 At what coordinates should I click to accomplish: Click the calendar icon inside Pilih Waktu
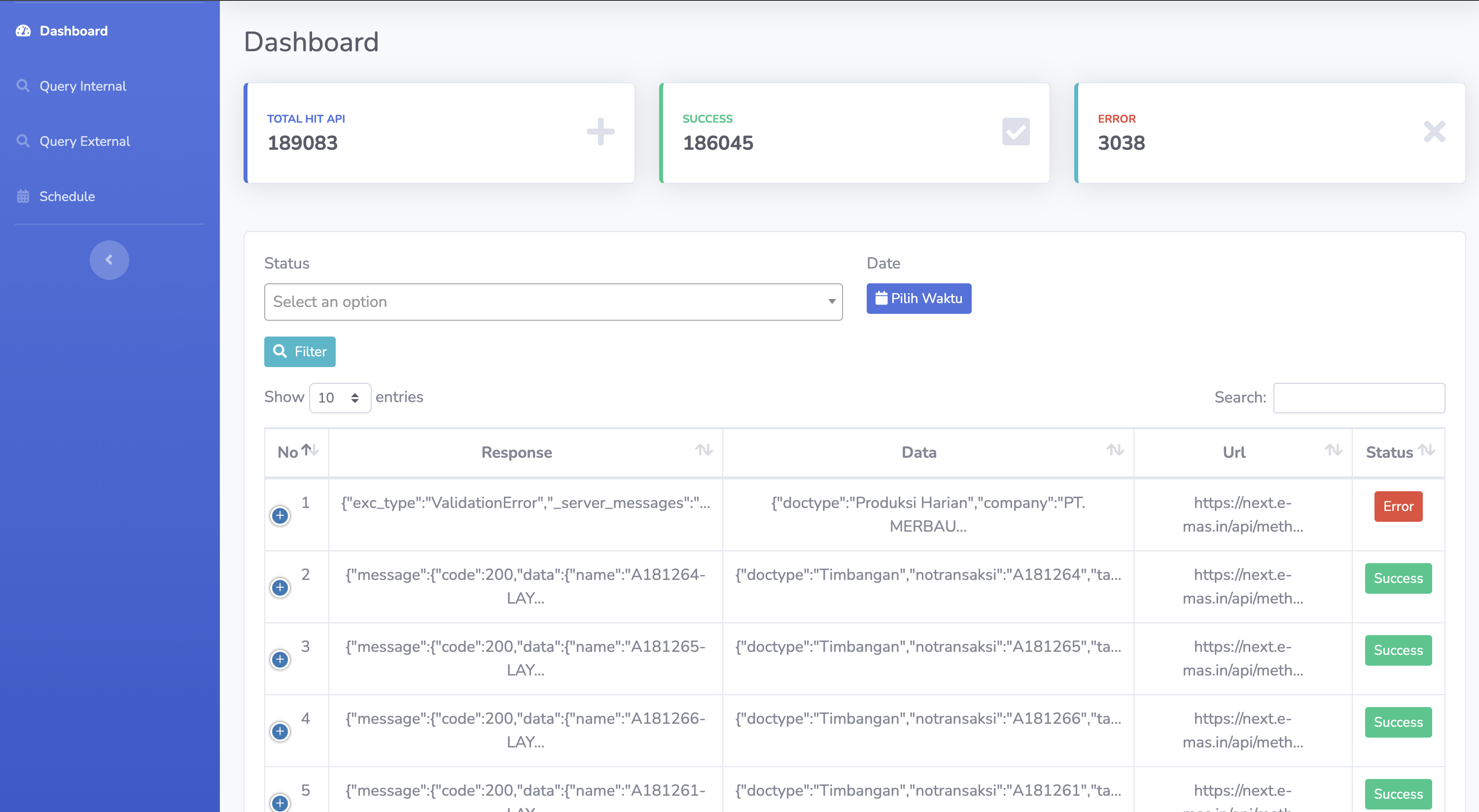coord(880,299)
